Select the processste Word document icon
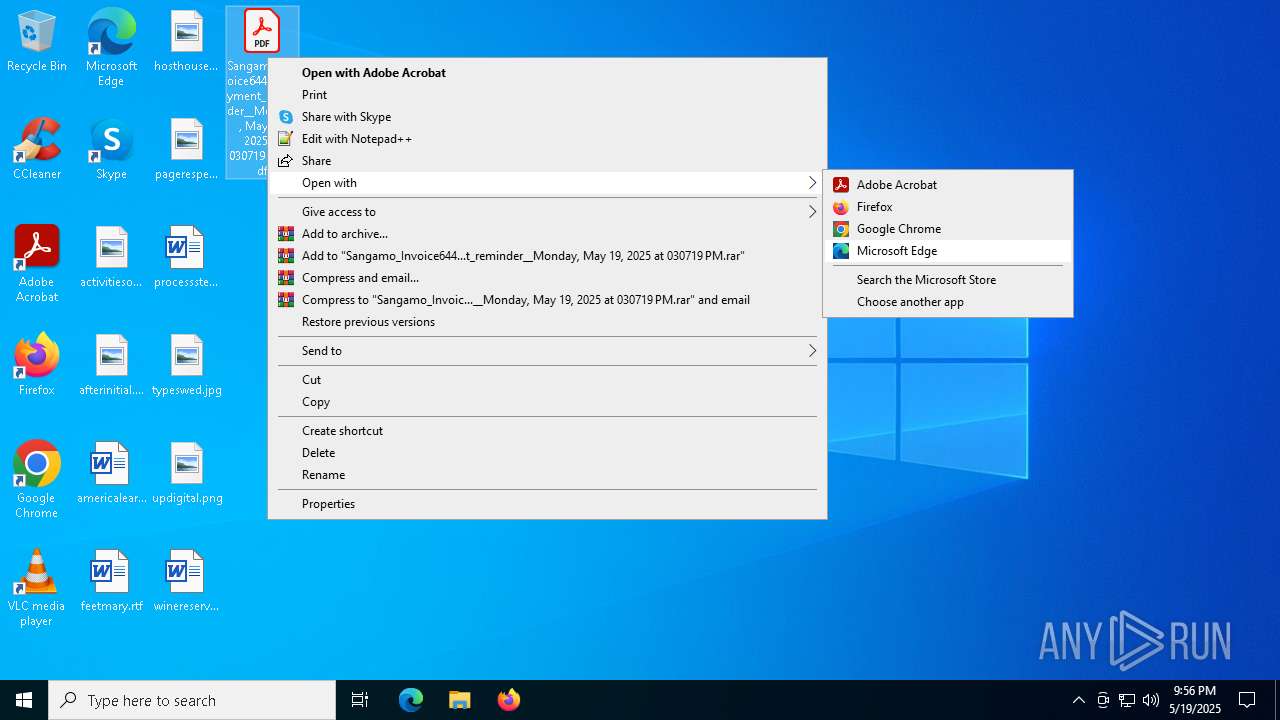Image resolution: width=1280 pixels, height=720 pixels. click(186, 258)
